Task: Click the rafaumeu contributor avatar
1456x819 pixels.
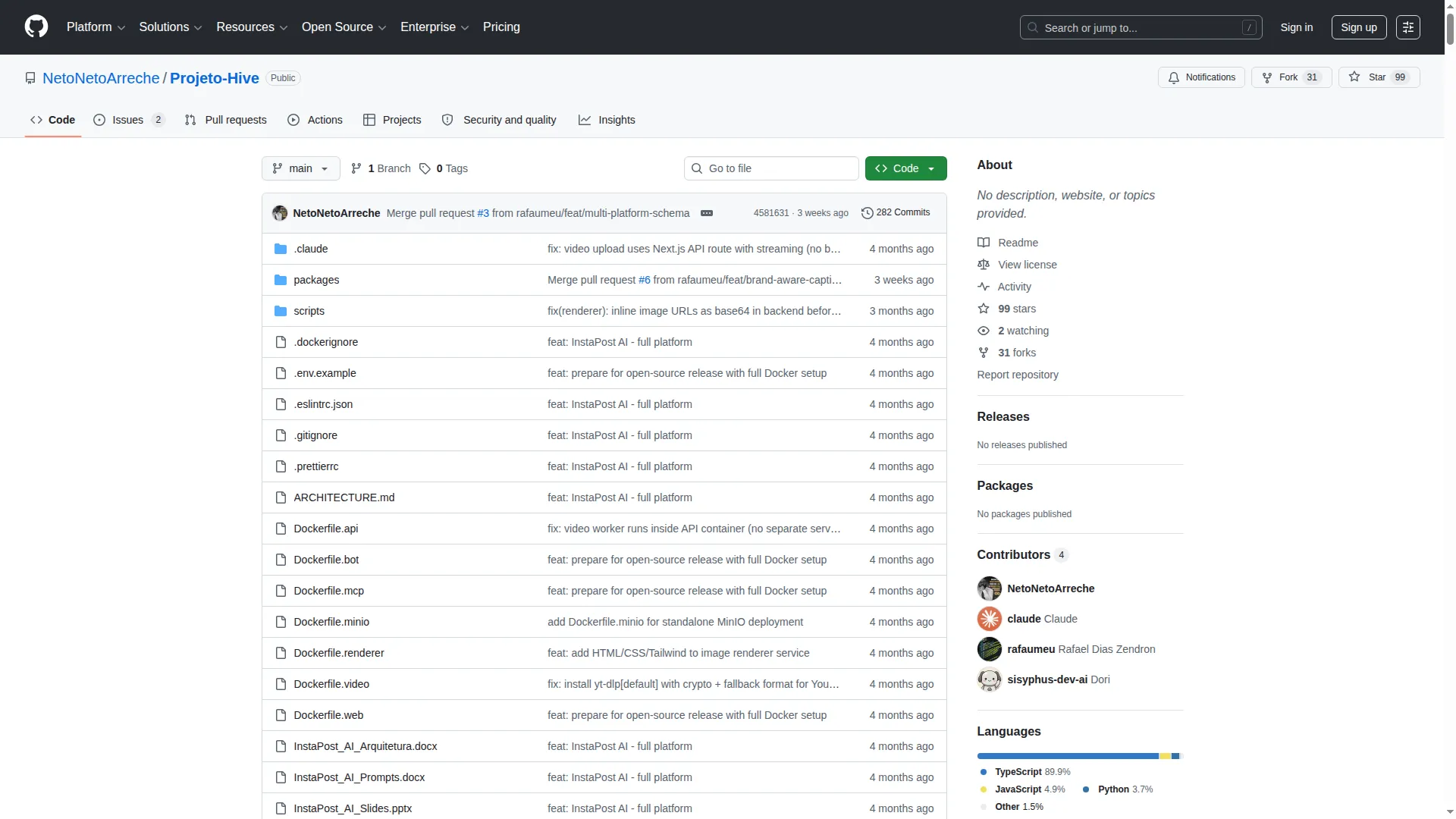Action: coord(989,649)
